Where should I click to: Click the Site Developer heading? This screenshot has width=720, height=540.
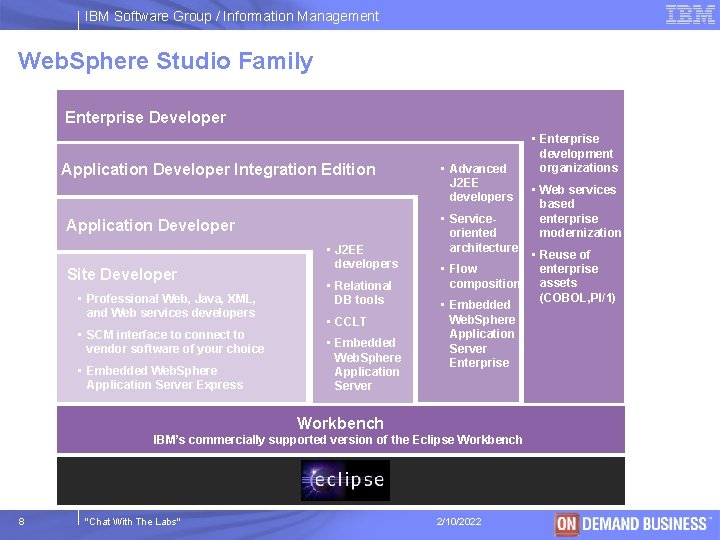[122, 274]
